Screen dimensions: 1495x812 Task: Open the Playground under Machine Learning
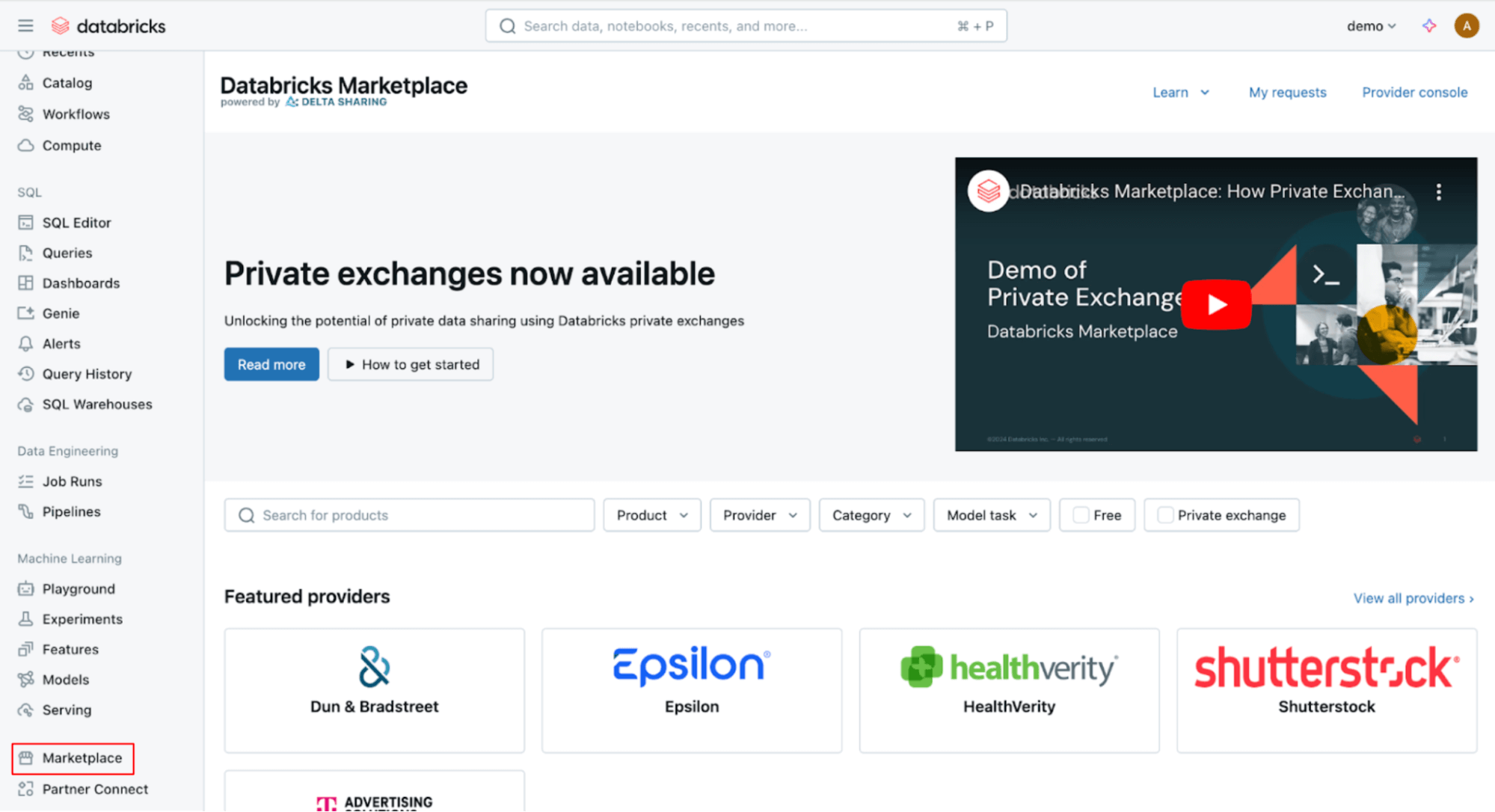click(x=79, y=588)
